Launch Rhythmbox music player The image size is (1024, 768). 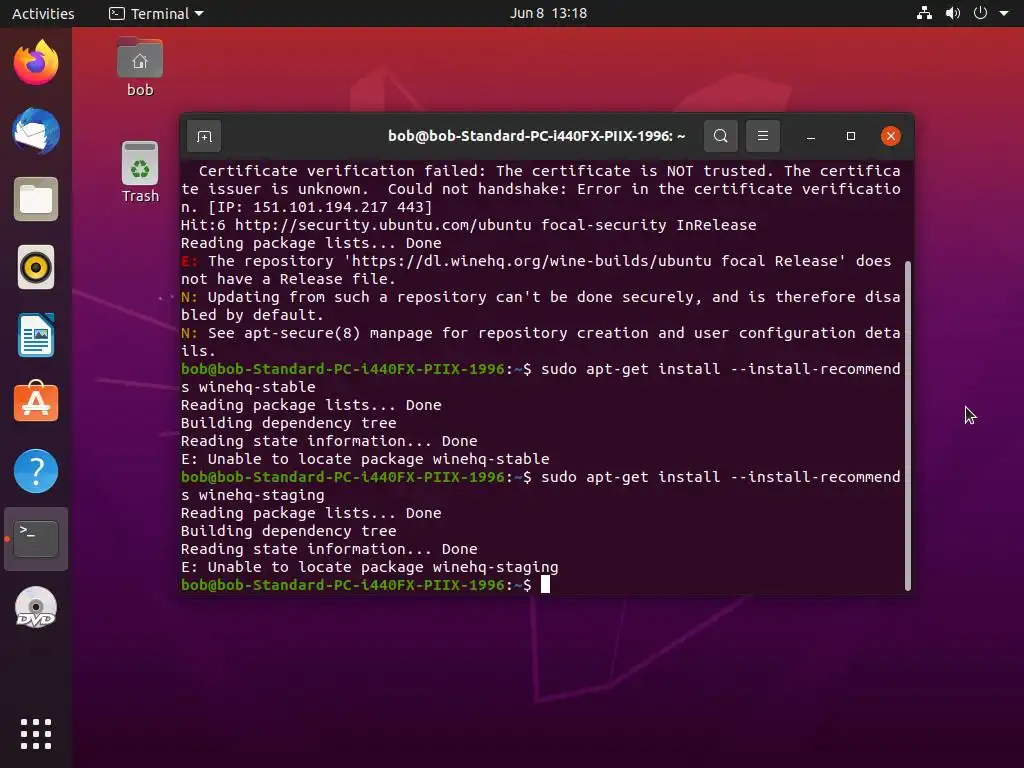[x=36, y=267]
